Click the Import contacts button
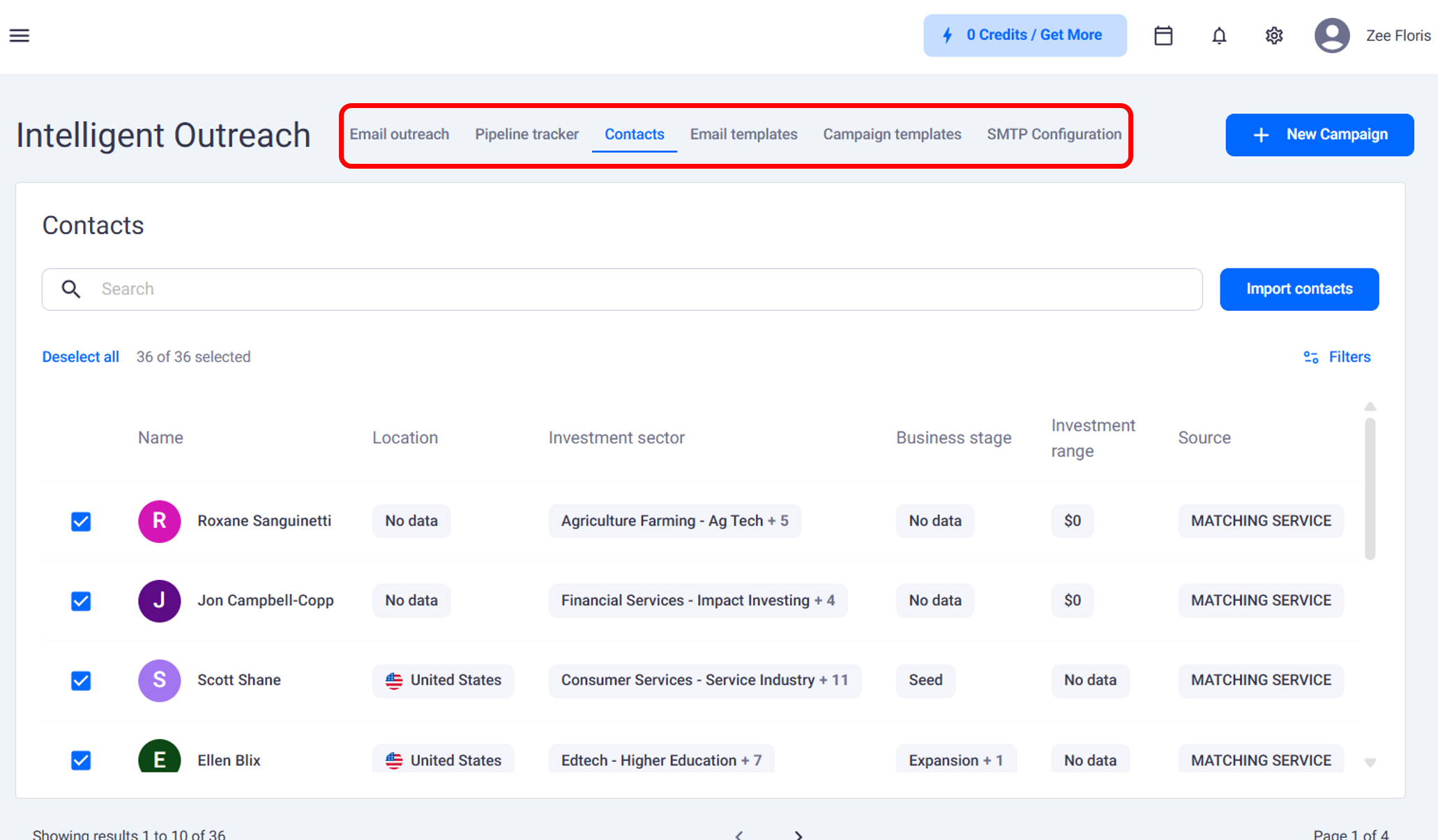This screenshot has width=1438, height=840. click(x=1299, y=289)
